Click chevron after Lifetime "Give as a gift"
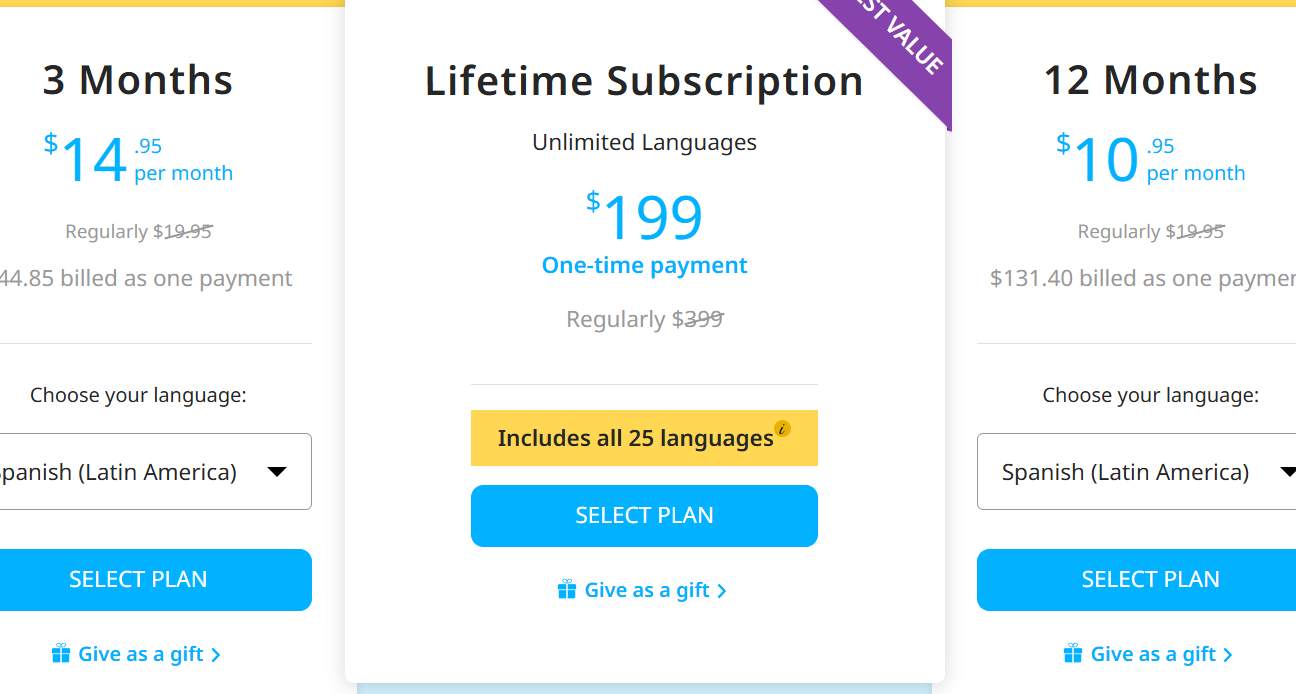1296x694 pixels. [x=722, y=591]
